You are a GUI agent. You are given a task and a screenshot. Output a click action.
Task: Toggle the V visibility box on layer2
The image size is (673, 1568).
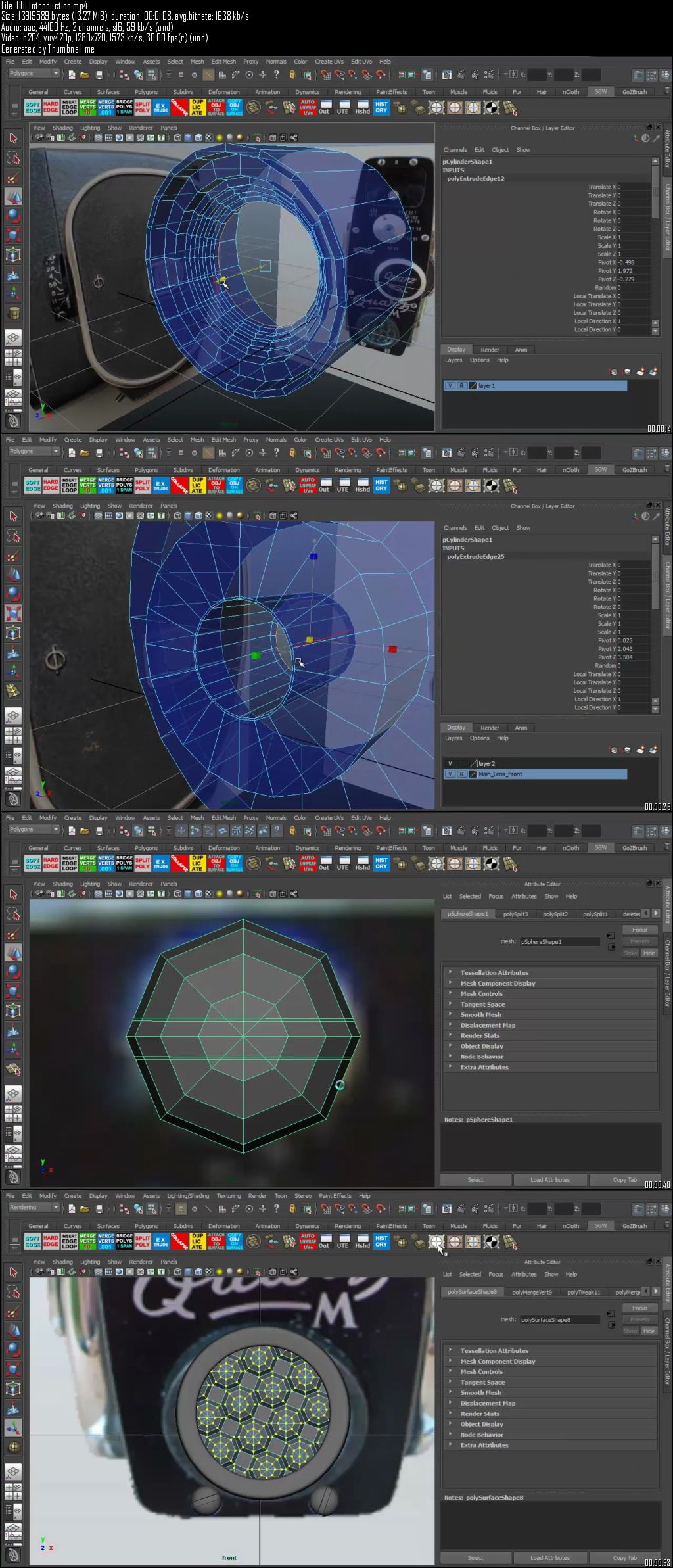[450, 764]
